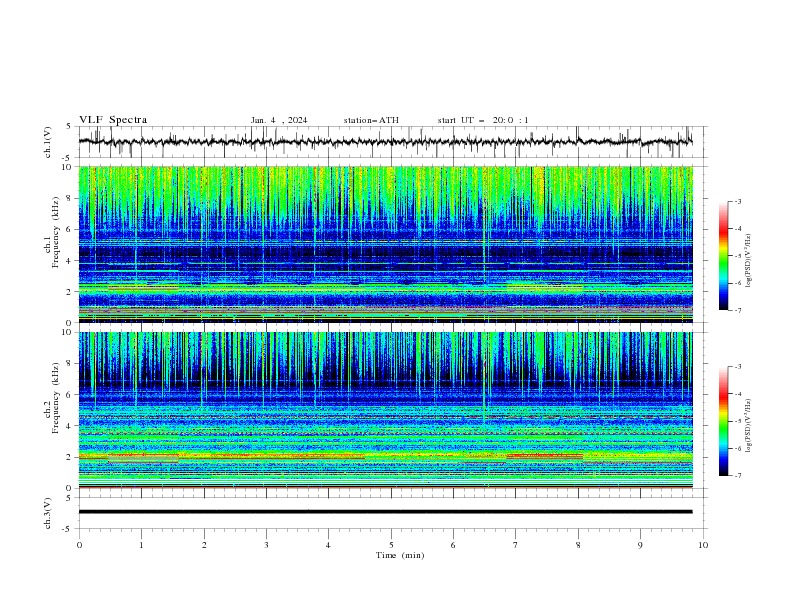Click the log(PSD) label of ch.2 color bar
This screenshot has width=792, height=612.
click(x=749, y=425)
